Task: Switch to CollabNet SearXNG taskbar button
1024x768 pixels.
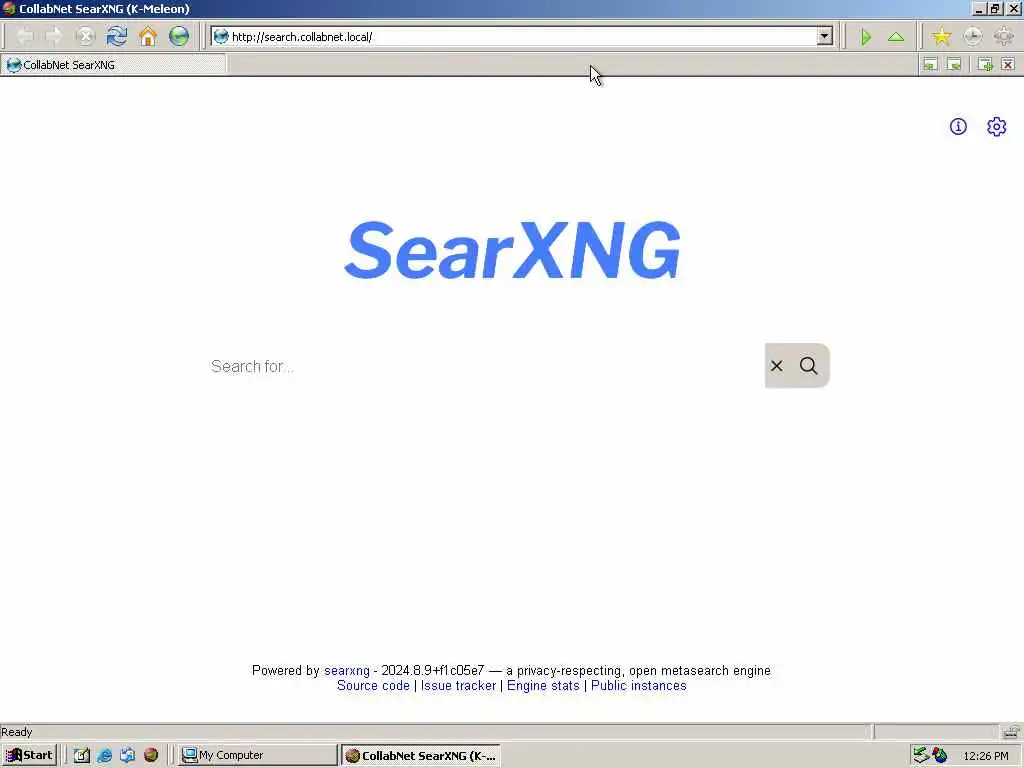Action: (421, 756)
